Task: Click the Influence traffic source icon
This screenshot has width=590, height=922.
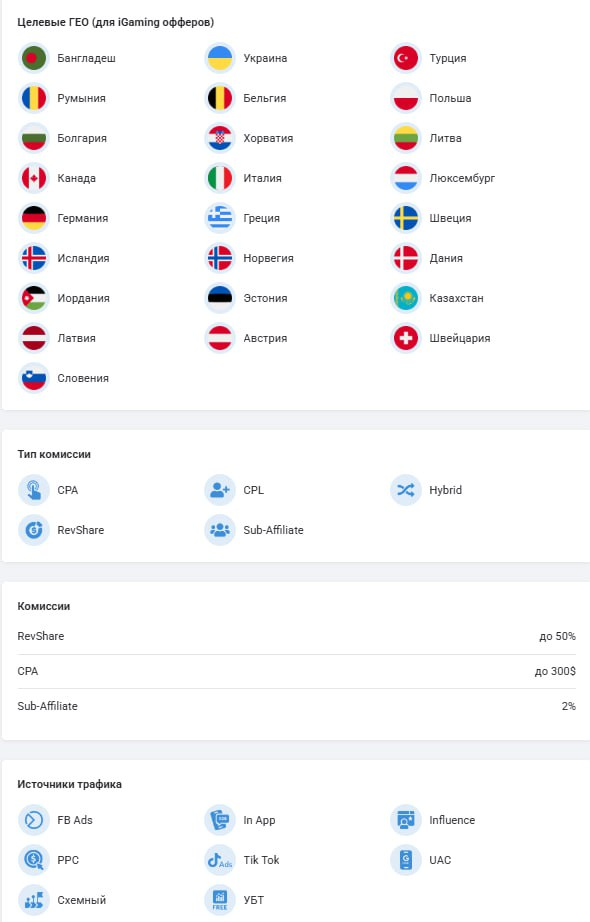Action: coord(406,820)
